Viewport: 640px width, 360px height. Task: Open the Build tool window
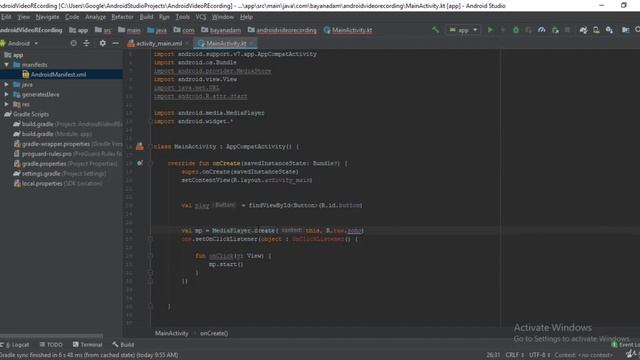pyautogui.click(x=123, y=344)
